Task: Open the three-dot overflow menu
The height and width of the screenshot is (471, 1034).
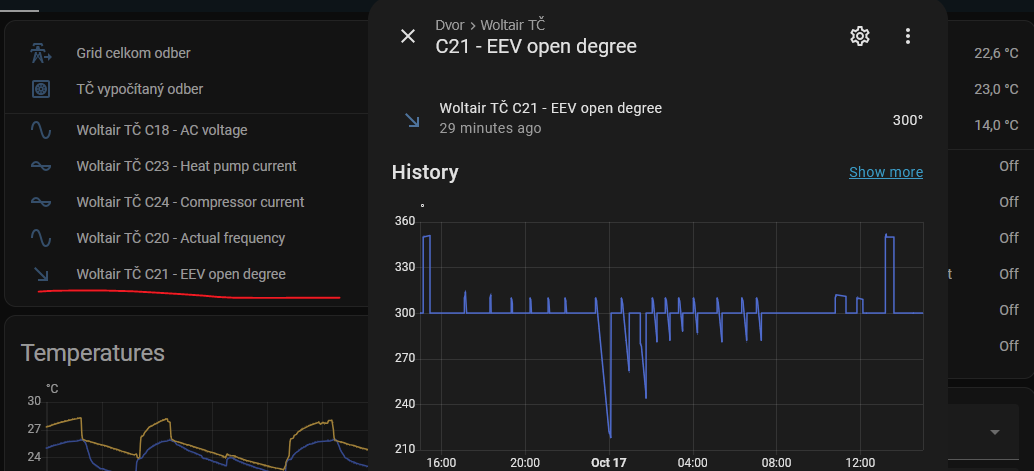Action: pyautogui.click(x=908, y=37)
